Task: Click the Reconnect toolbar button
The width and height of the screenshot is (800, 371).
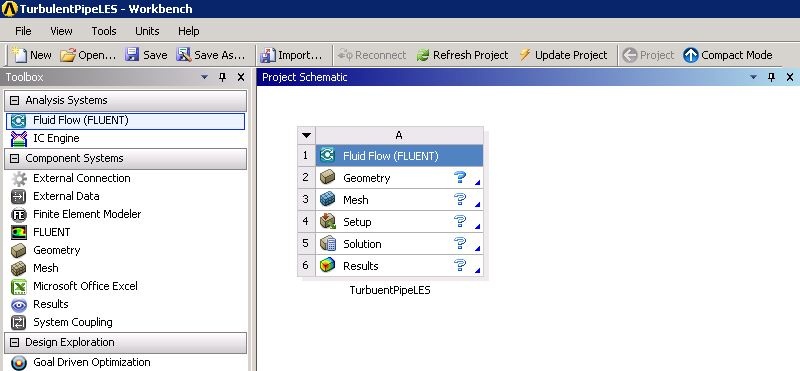Action: click(x=371, y=55)
